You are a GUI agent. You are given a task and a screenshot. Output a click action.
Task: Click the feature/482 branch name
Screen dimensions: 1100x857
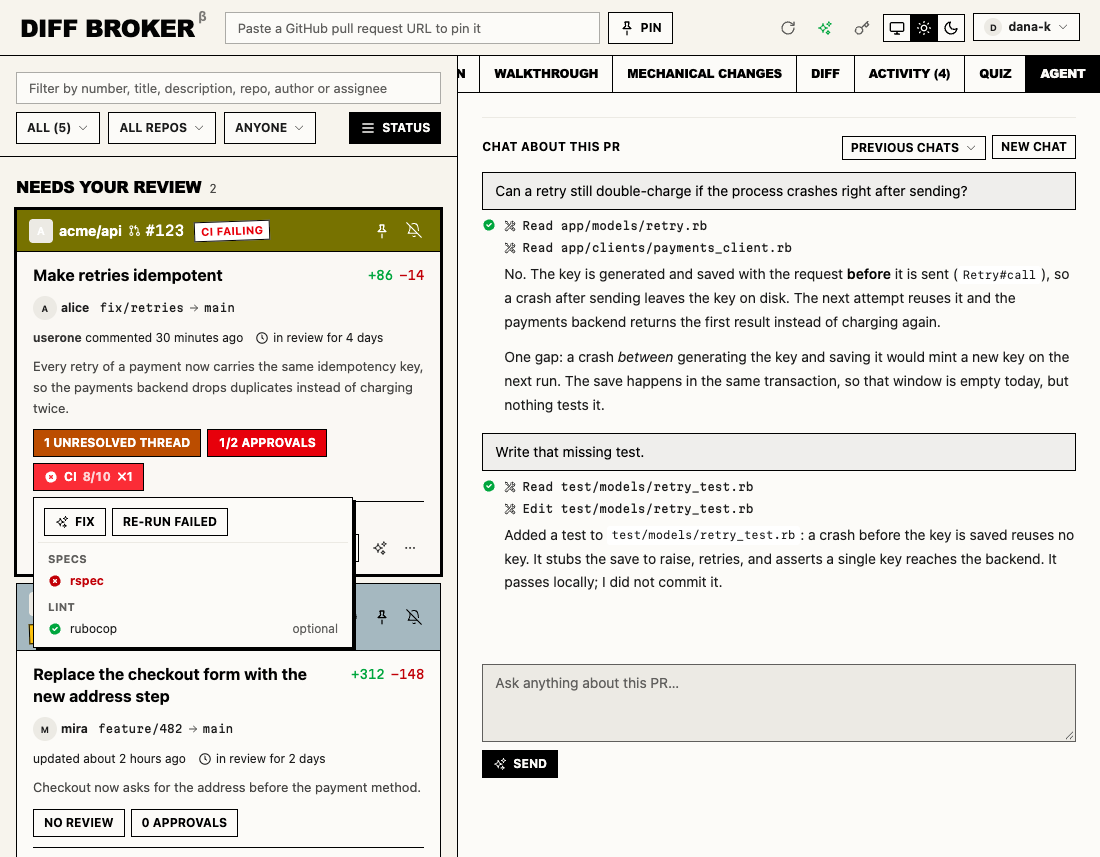(140, 729)
